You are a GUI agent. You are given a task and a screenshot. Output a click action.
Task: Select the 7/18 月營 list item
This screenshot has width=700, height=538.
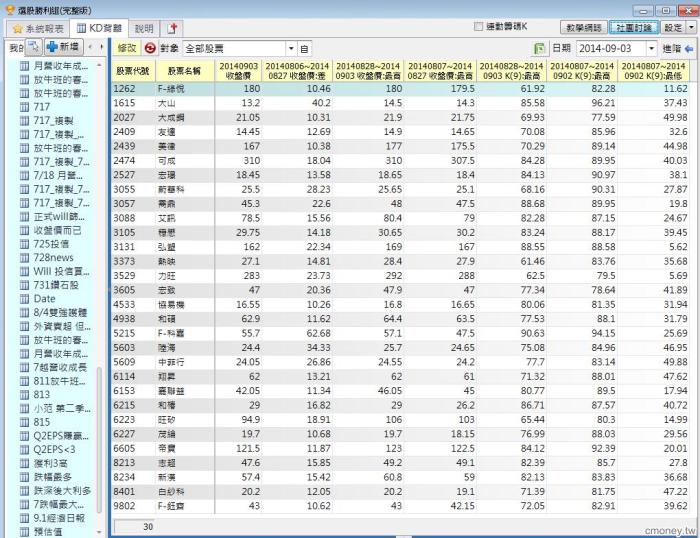pos(58,175)
